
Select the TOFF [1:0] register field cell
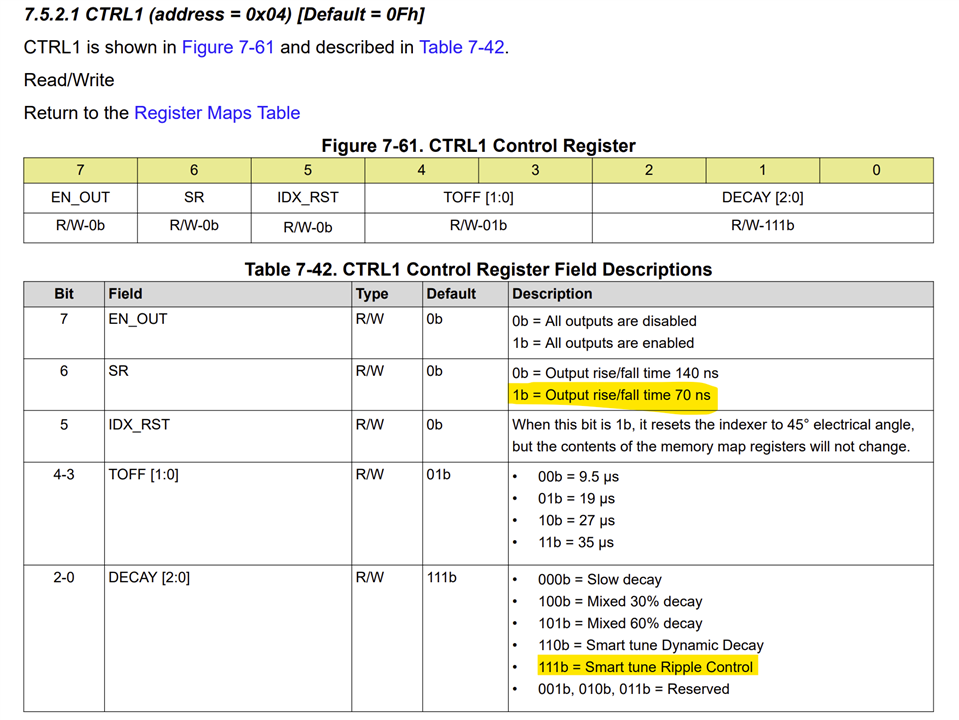pos(478,198)
